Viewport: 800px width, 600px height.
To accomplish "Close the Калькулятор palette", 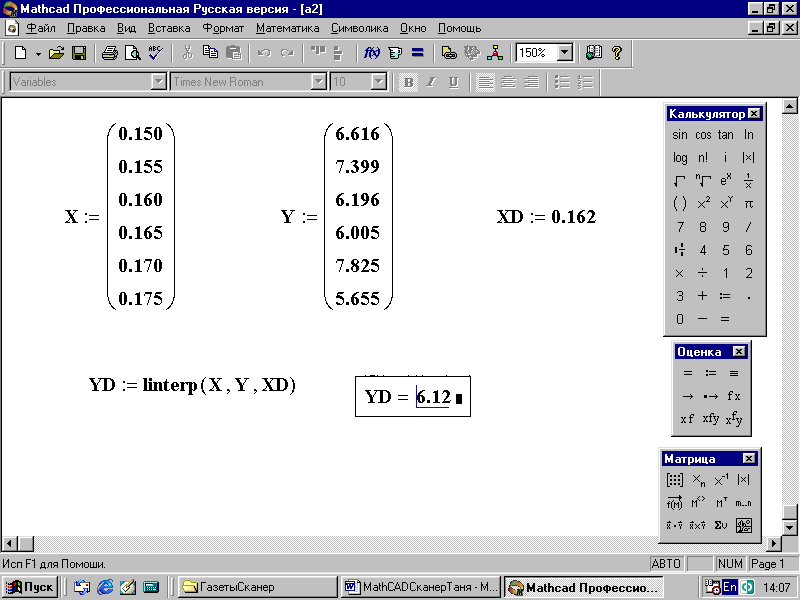I will (x=754, y=113).
